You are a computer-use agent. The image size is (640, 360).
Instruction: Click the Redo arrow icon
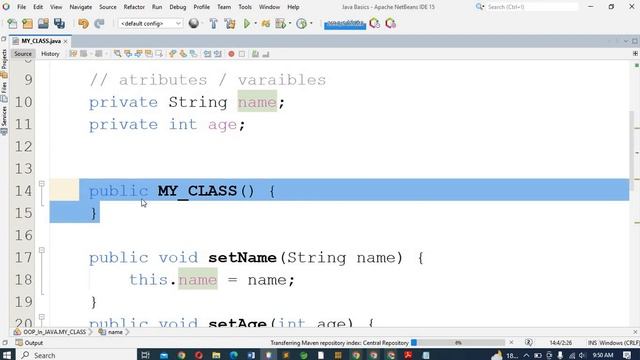(x=99, y=24)
